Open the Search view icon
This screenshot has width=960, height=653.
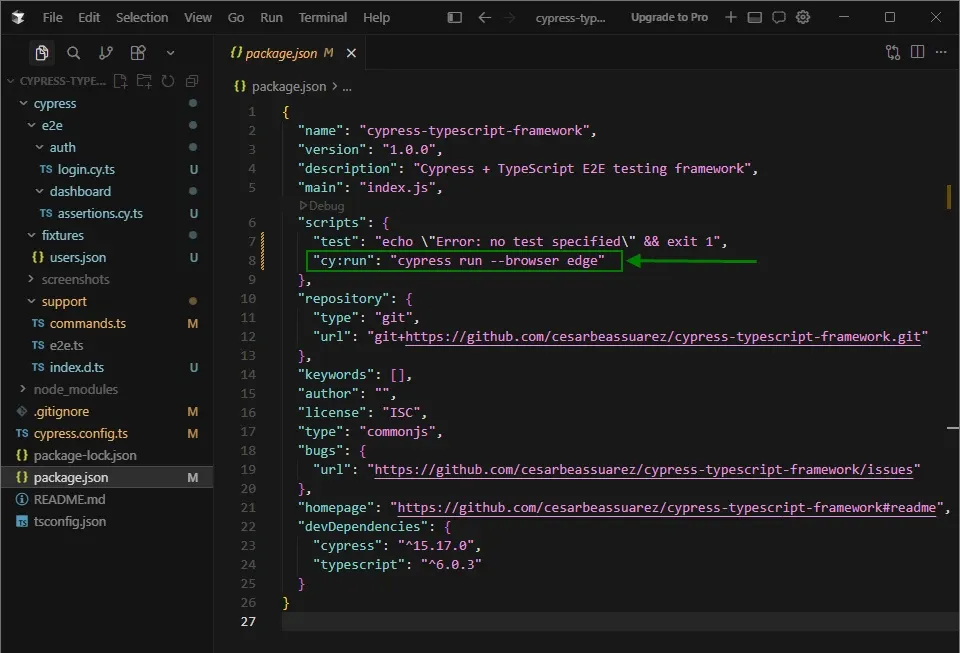[x=73, y=53]
